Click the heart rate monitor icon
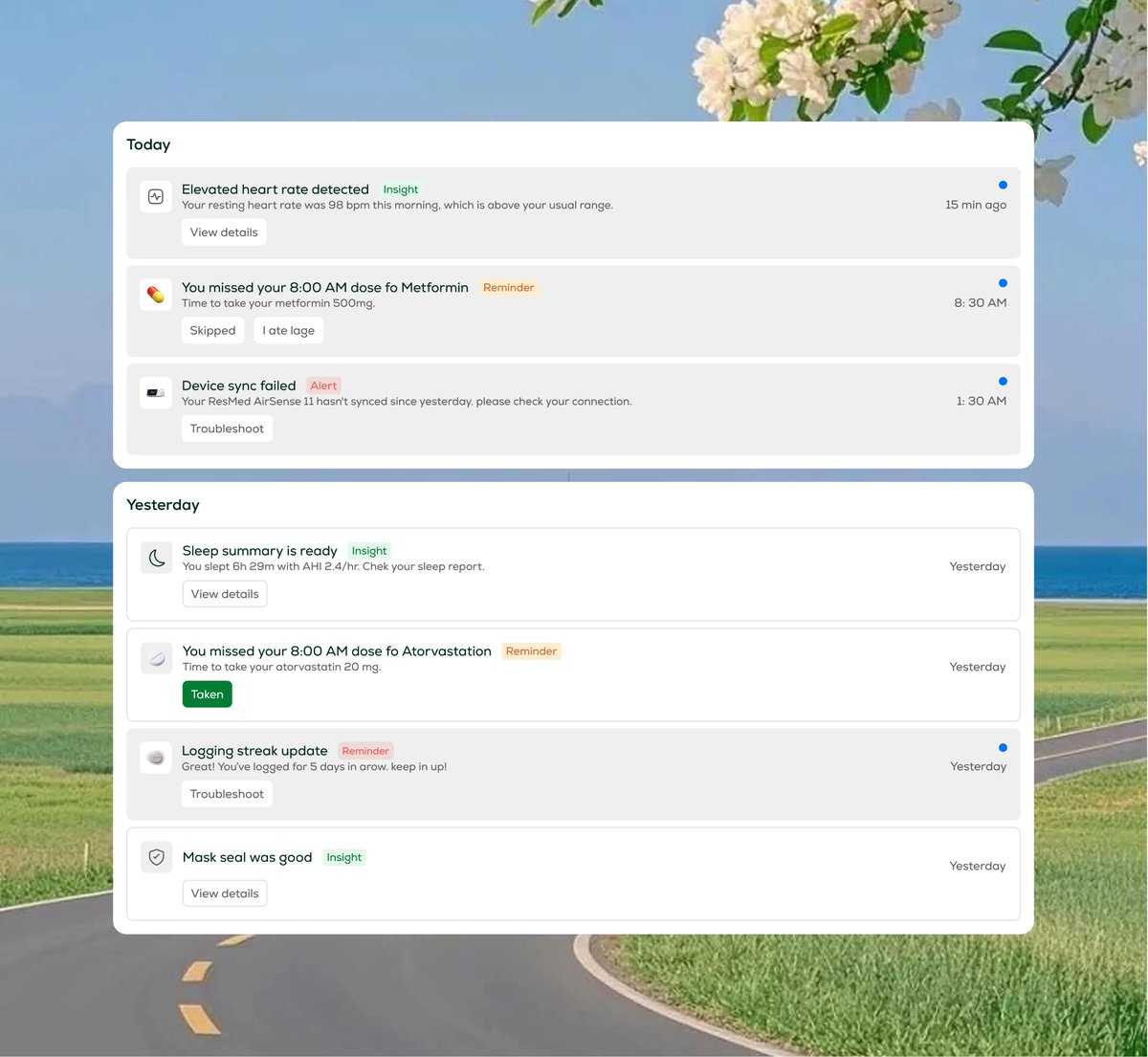The width and height of the screenshot is (1148, 1057). point(156,197)
